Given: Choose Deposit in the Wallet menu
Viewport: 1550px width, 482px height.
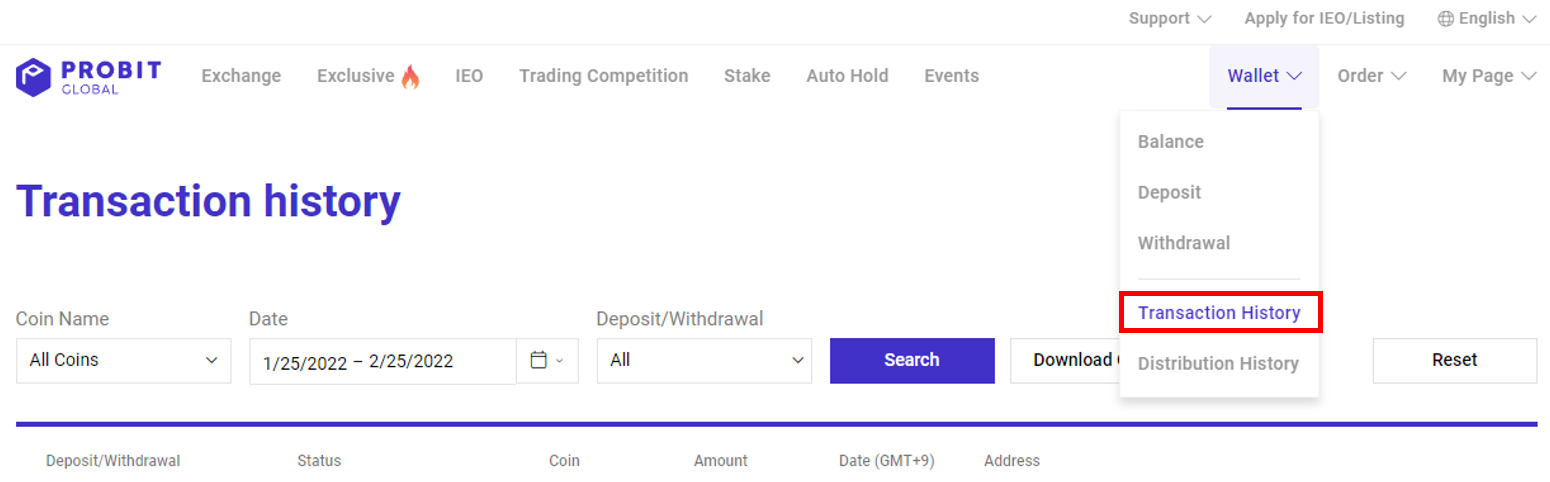Looking at the screenshot, I should (1169, 192).
